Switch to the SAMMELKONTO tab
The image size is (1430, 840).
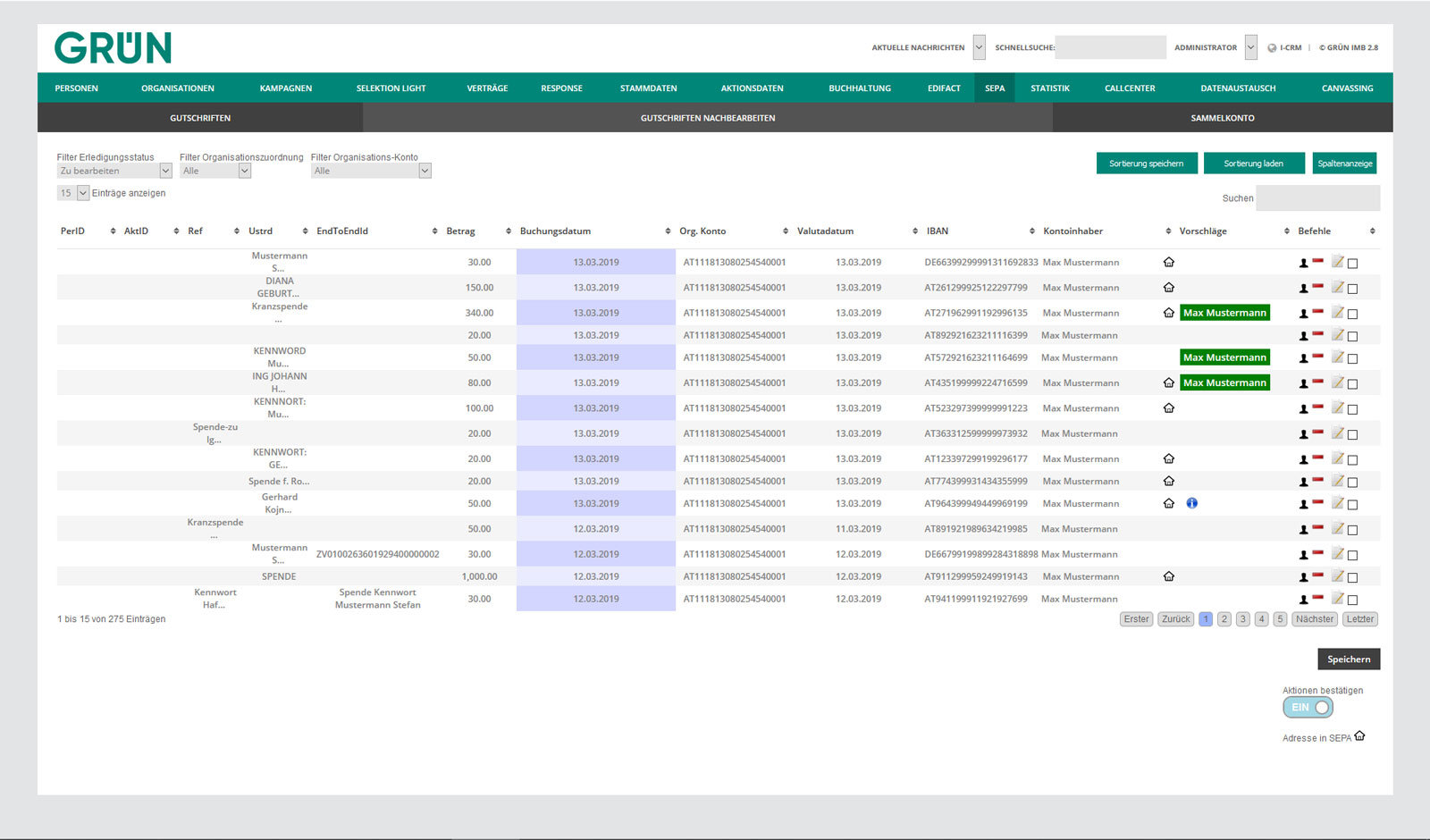1223,118
